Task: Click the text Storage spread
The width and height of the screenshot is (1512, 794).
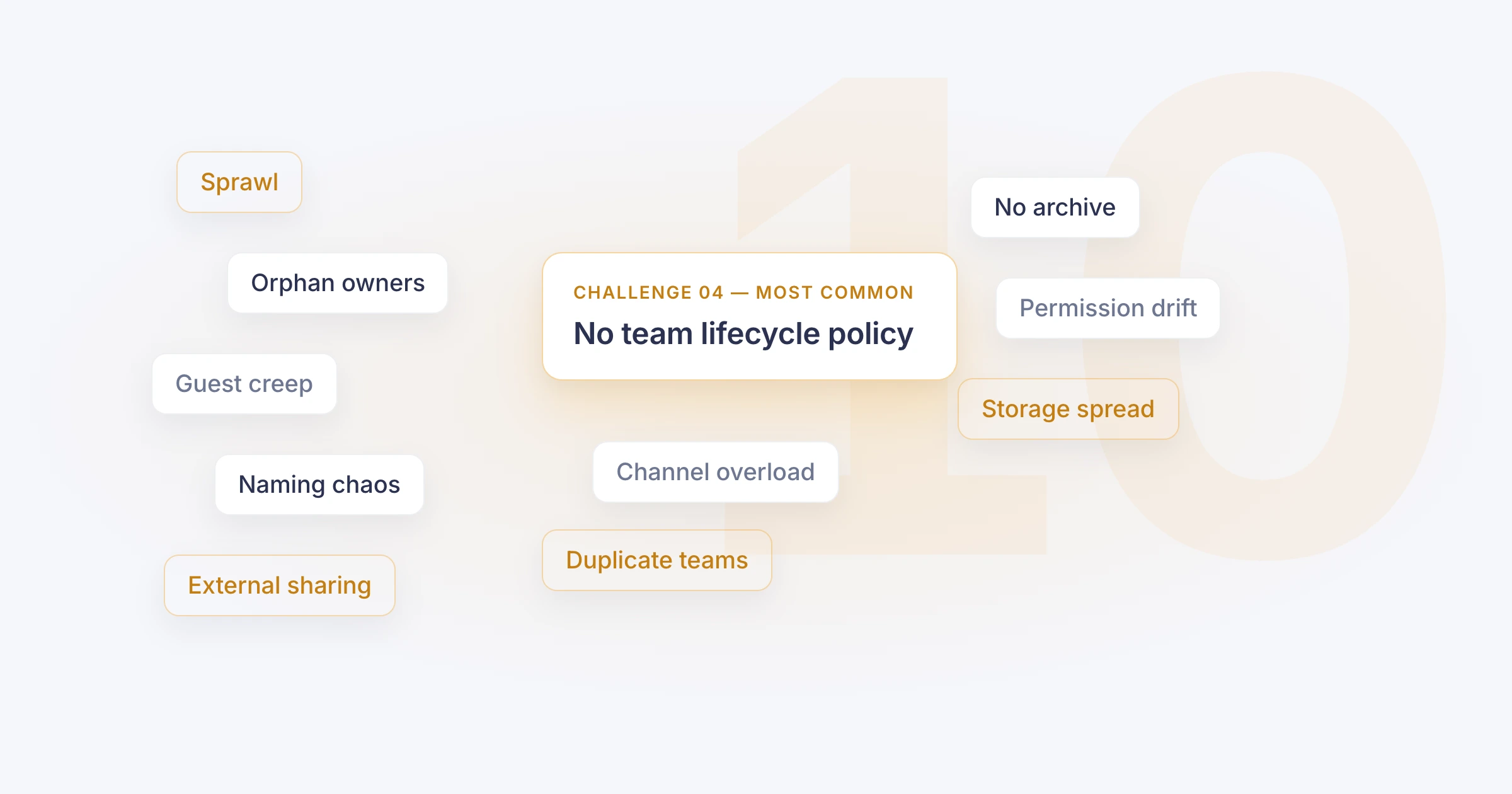Action: [x=1068, y=410]
